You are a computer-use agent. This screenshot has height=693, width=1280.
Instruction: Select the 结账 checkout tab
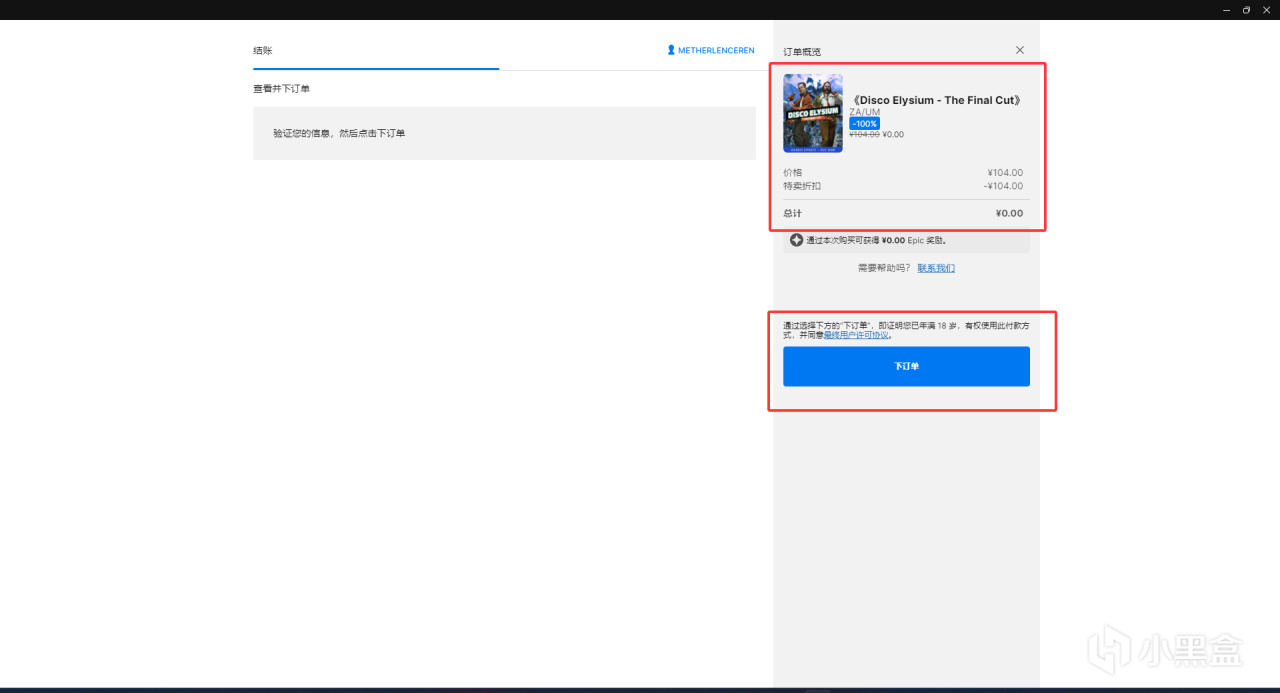[263, 50]
